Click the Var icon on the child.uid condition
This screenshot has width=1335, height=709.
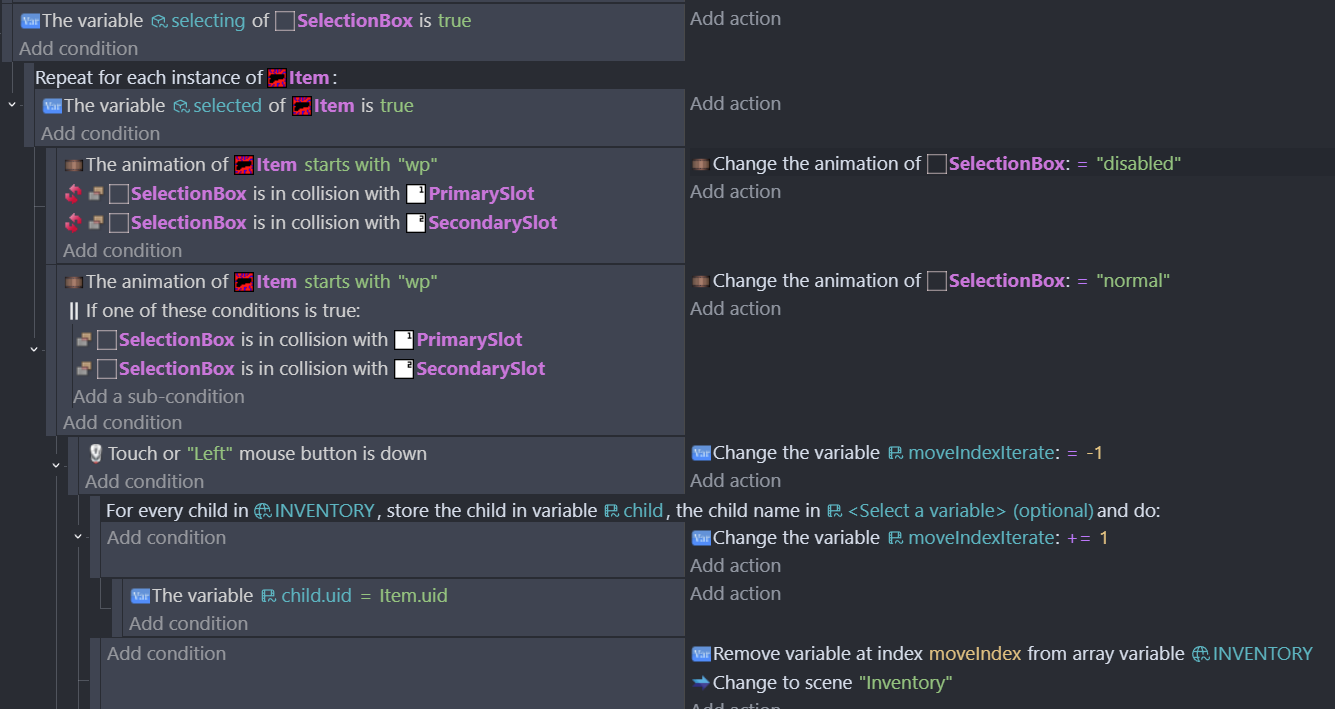pyautogui.click(x=140, y=596)
